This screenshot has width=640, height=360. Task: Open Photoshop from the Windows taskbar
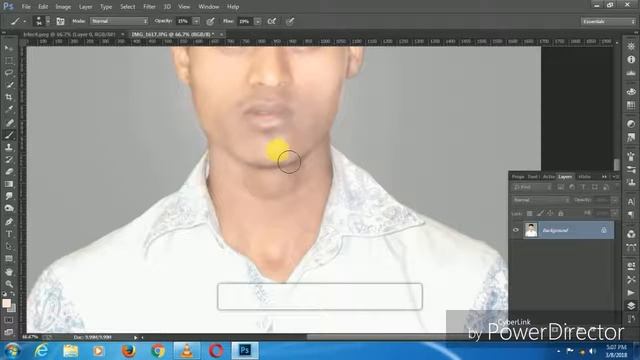[245, 350]
